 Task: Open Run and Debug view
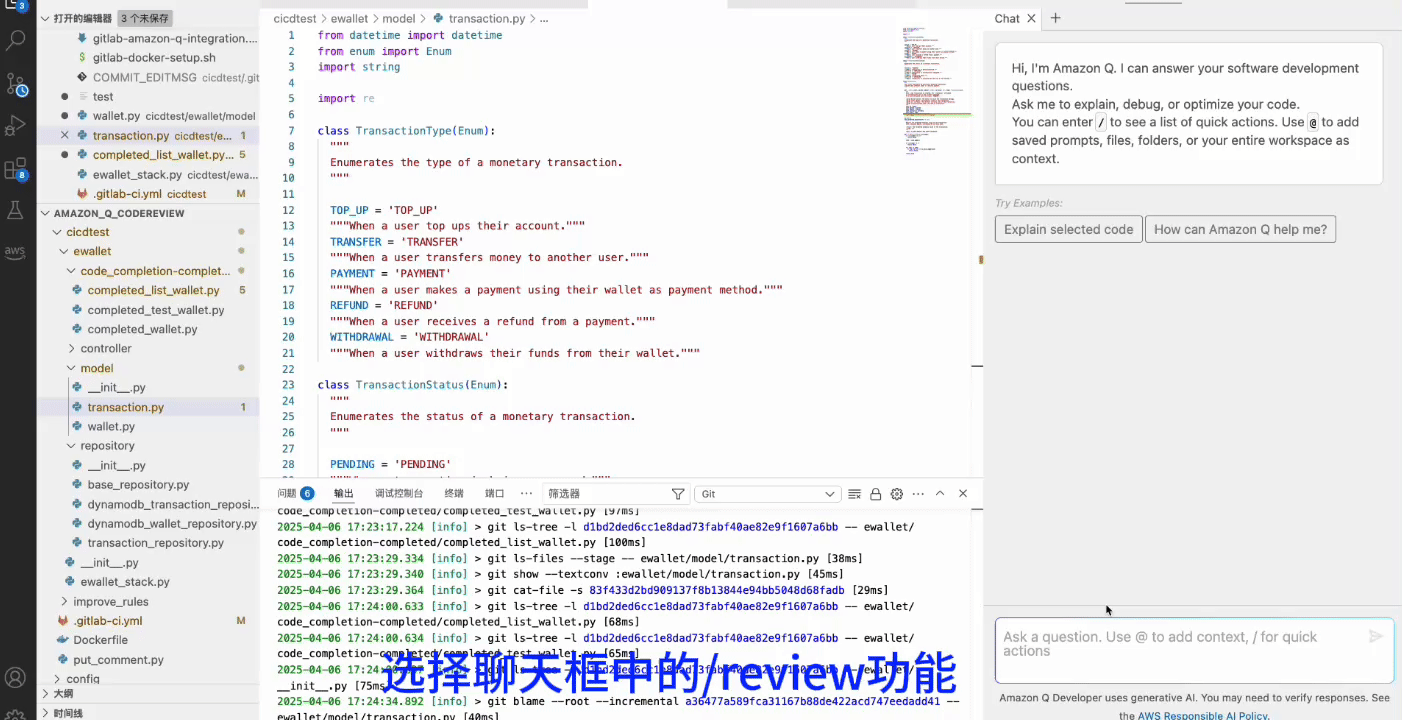[16, 126]
